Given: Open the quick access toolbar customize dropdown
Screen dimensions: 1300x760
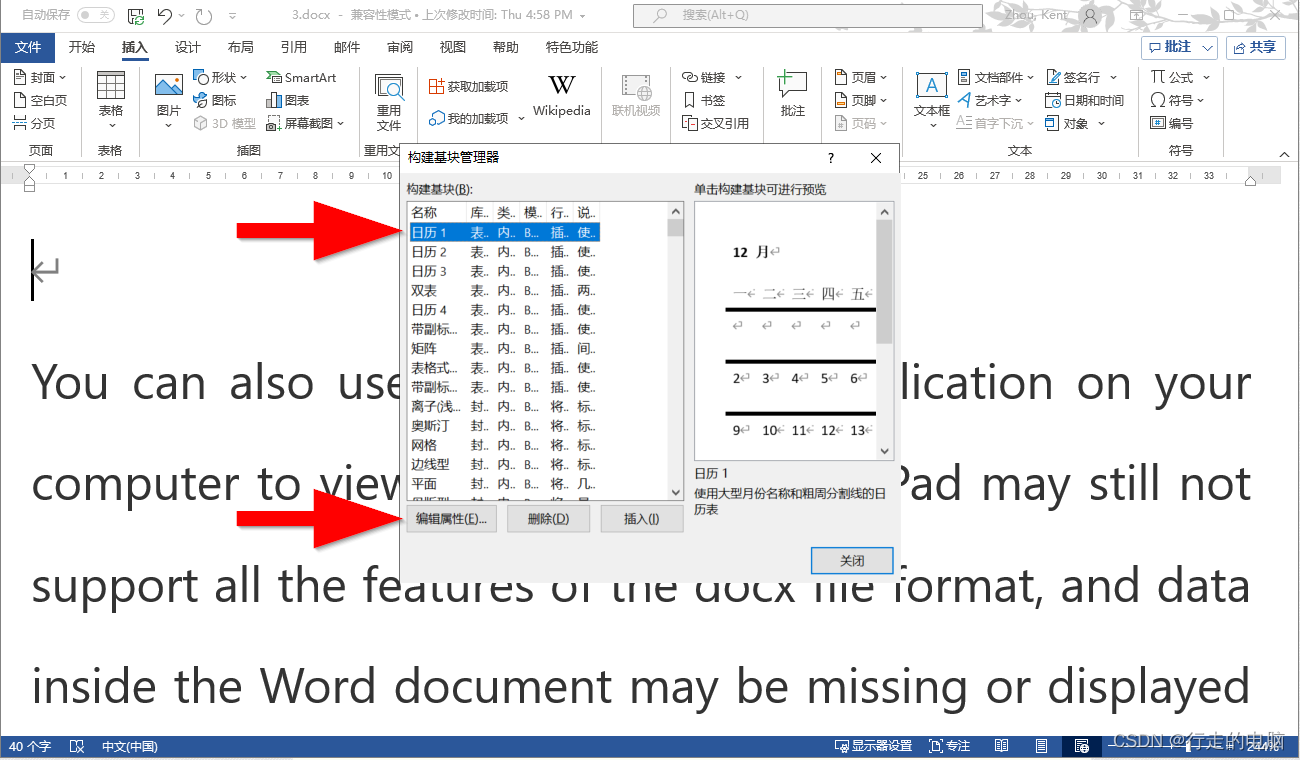Looking at the screenshot, I should (x=233, y=16).
